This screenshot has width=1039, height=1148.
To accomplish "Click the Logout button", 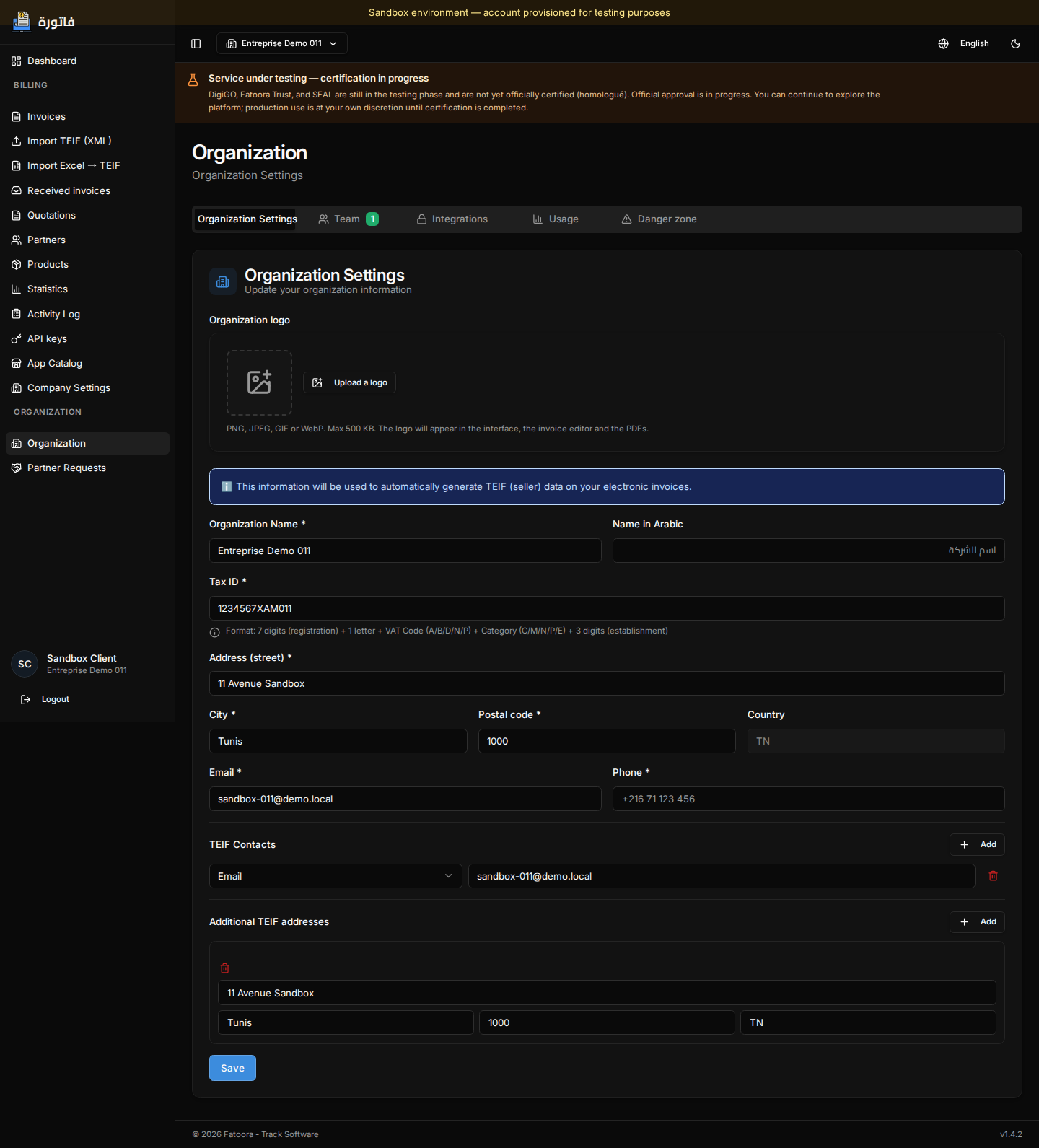I will [x=45, y=699].
